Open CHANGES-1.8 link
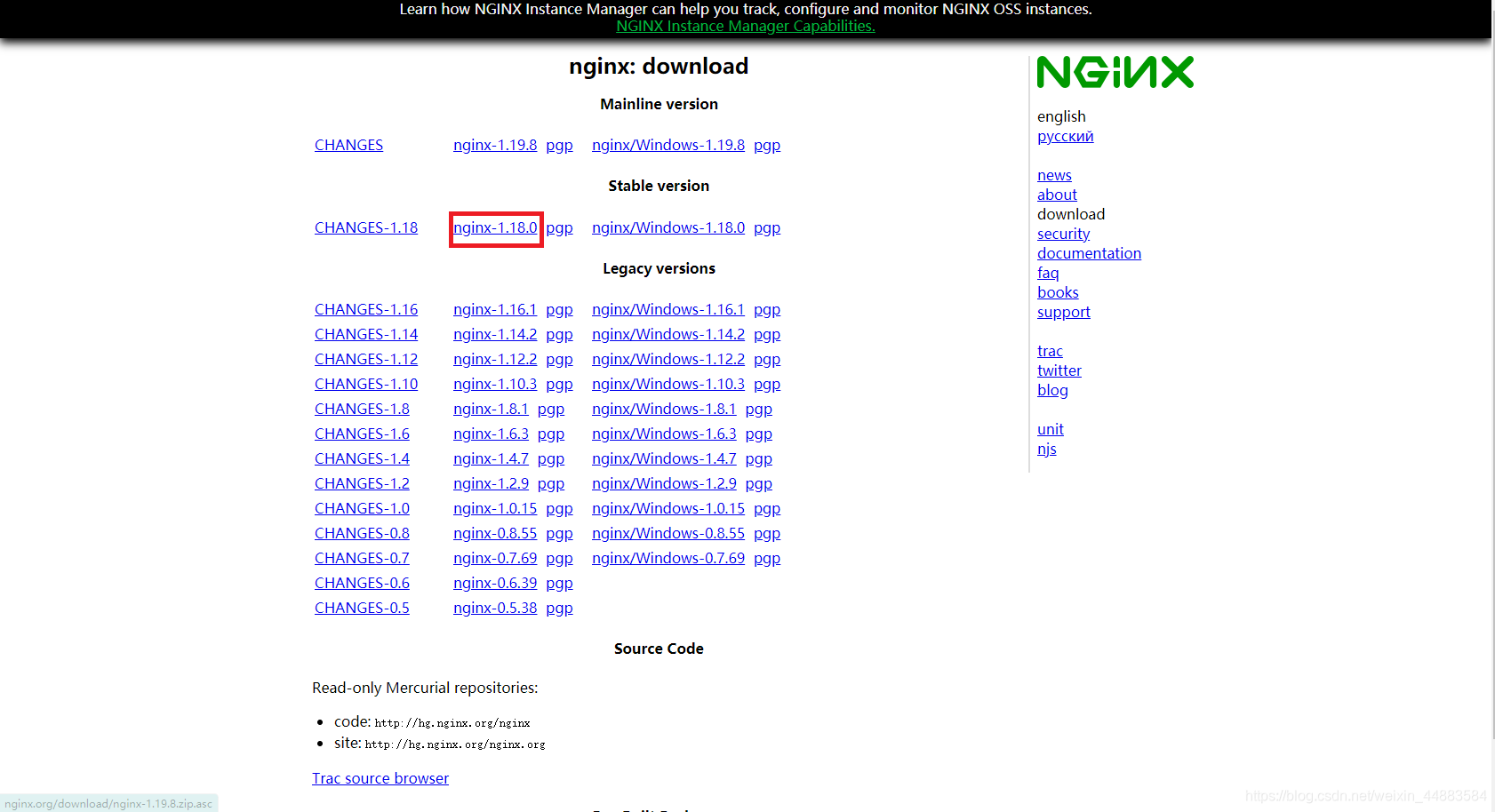The image size is (1495, 812). pos(362,409)
